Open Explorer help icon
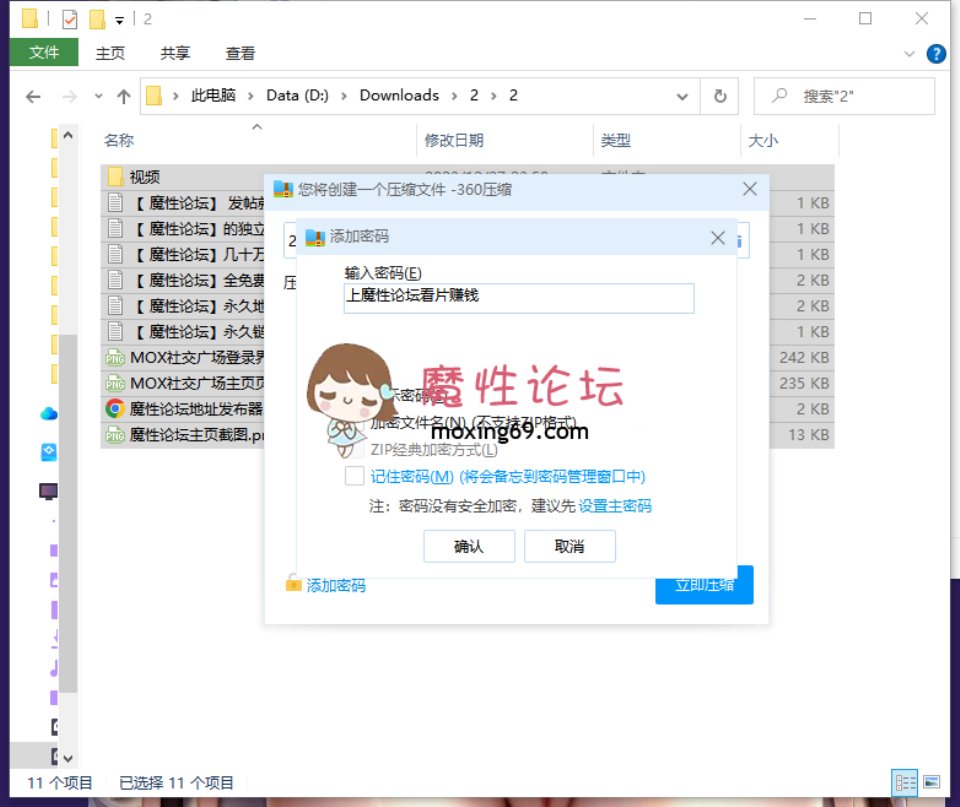 click(x=936, y=54)
